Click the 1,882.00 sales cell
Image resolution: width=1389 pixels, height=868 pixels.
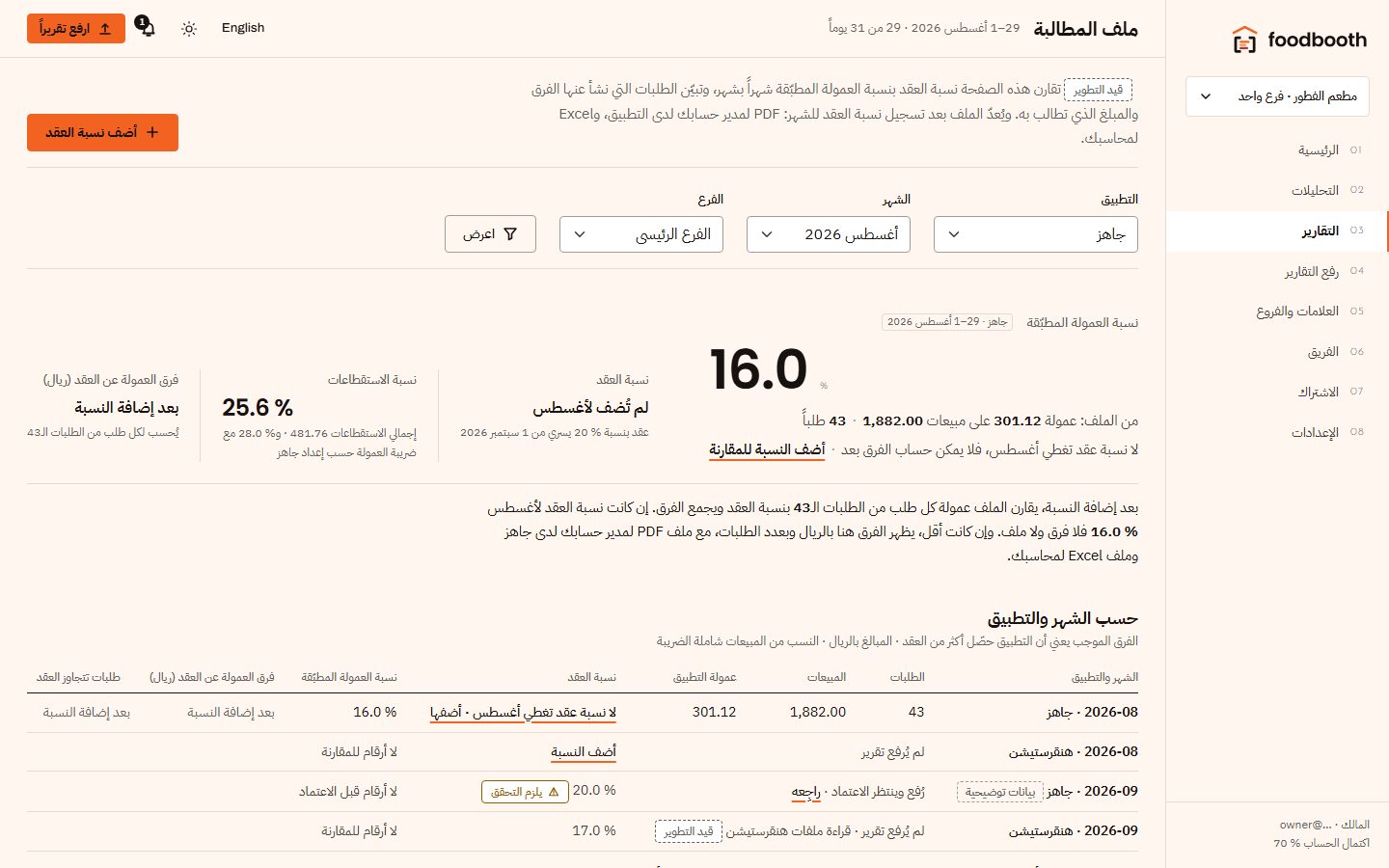(818, 713)
